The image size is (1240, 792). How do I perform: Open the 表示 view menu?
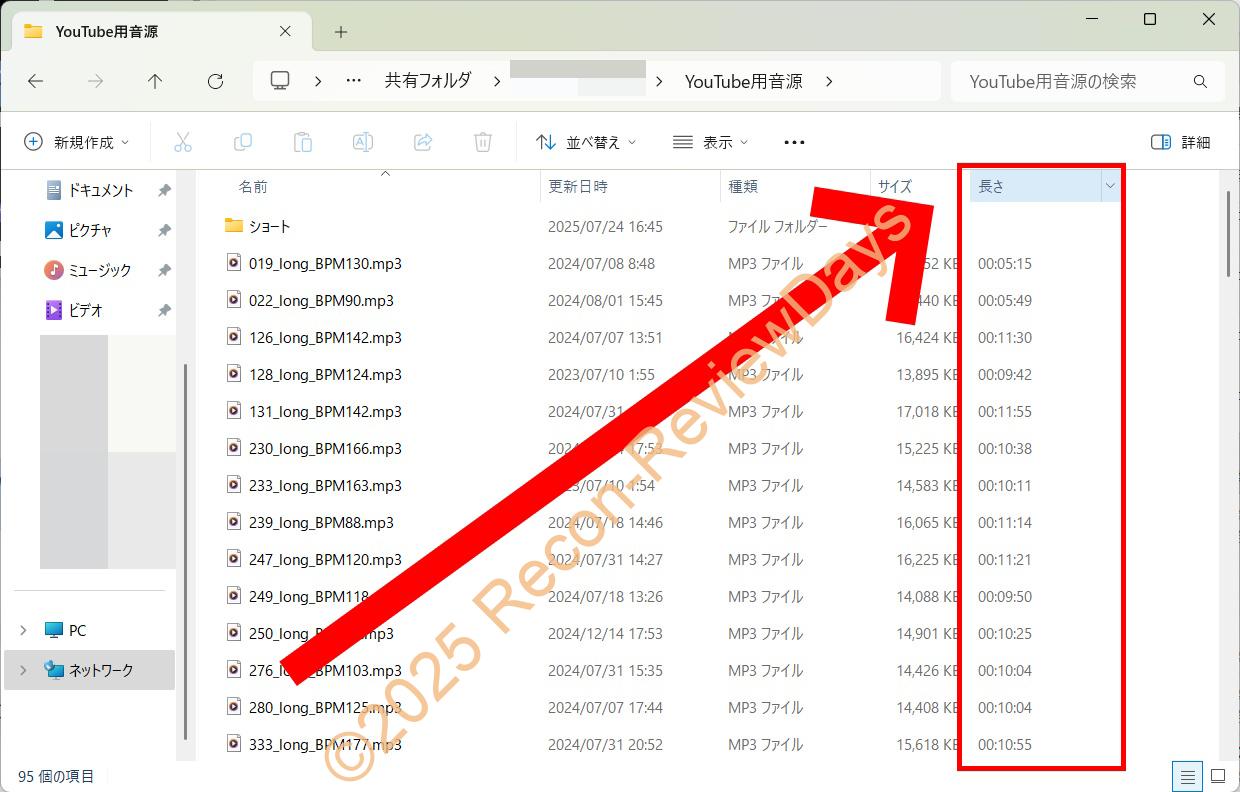[x=710, y=142]
